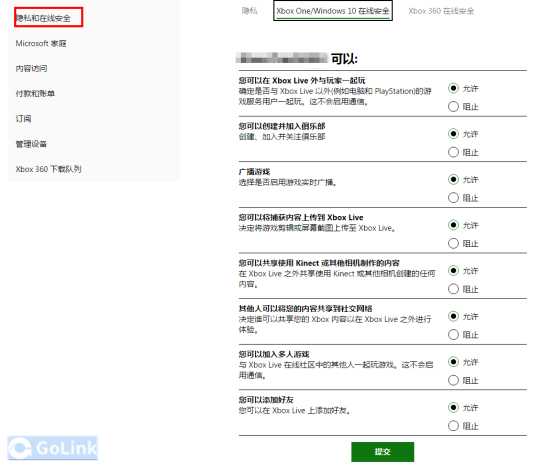The width and height of the screenshot is (554, 474).
Task: Open Microsoft 家庭 in the sidebar
Action: (x=41, y=43)
